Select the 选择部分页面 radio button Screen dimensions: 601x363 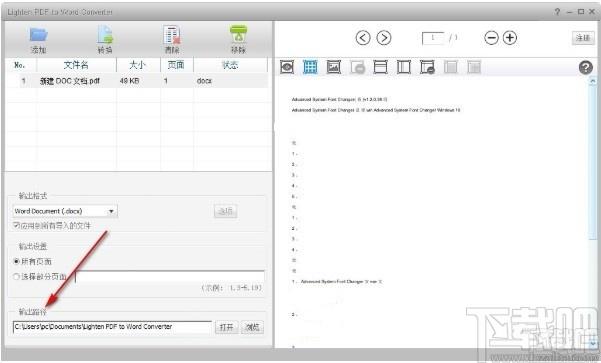point(16,276)
